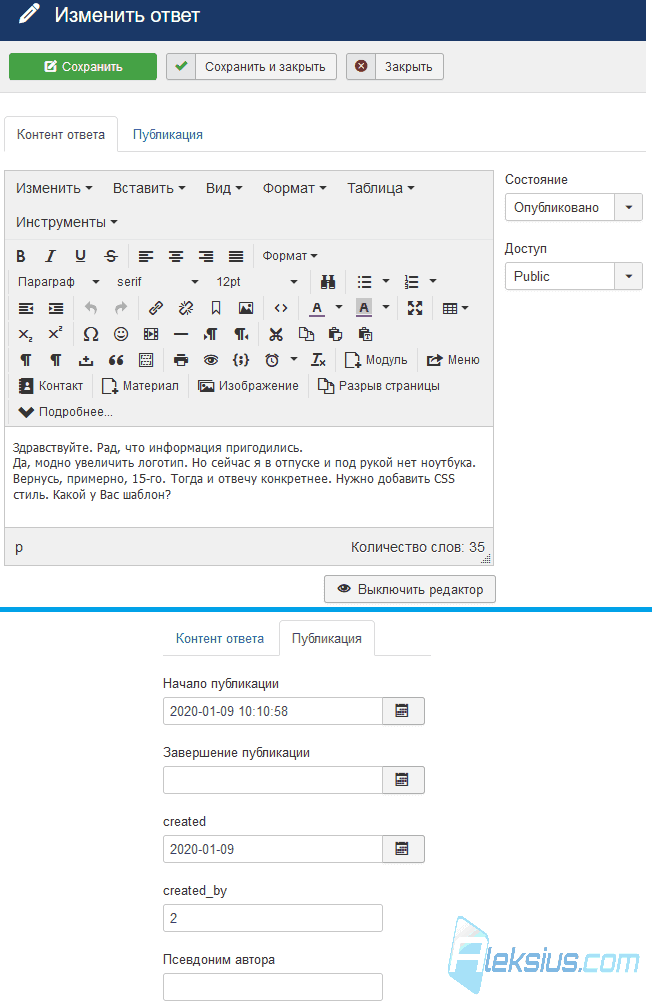This screenshot has width=652, height=1005.
Task: Open the 12pt font size dropdown
Action: click(x=256, y=282)
